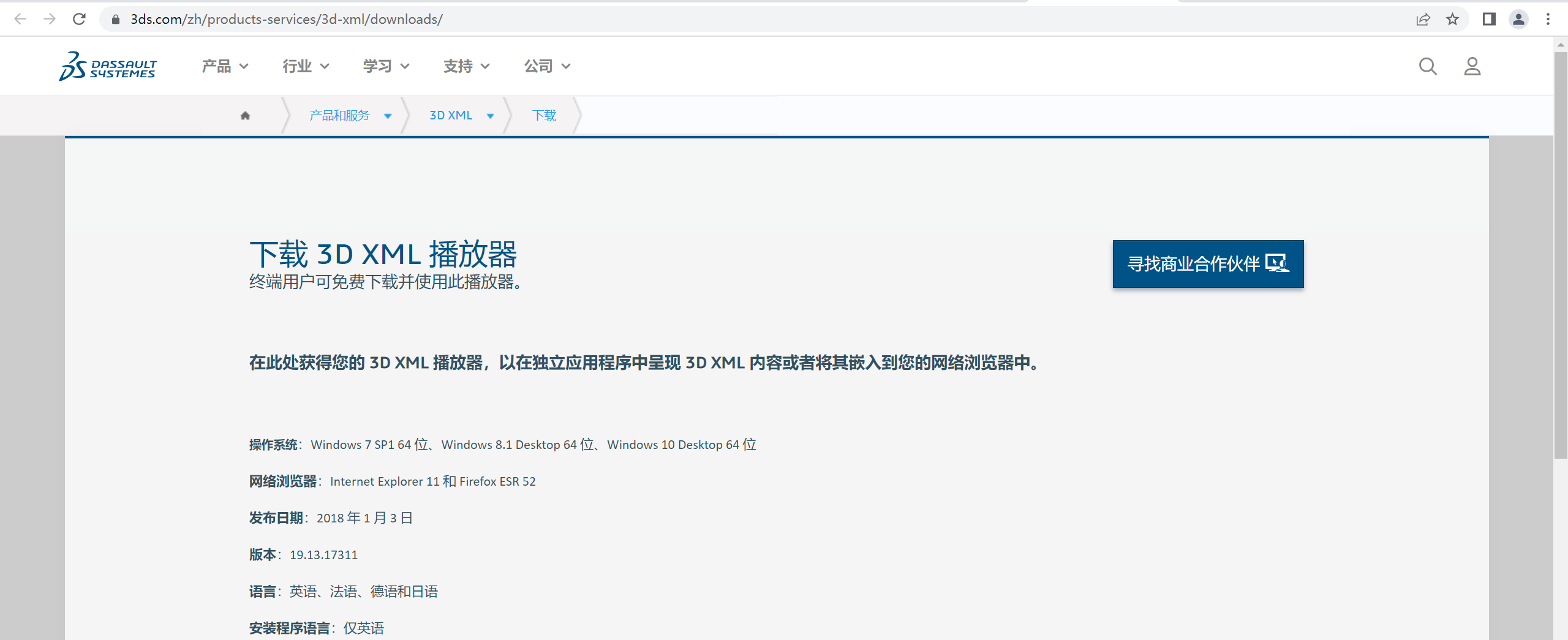Viewport: 1568px width, 640px height.
Task: Click the Dassault Systèmes logo
Action: (107, 66)
